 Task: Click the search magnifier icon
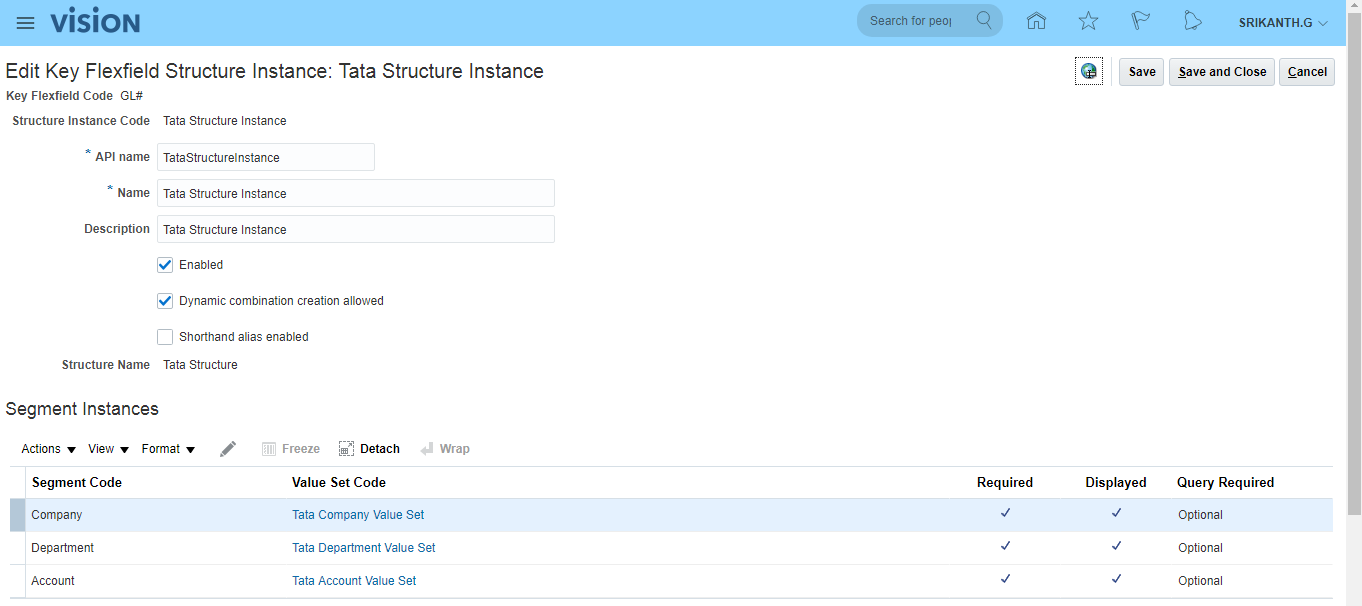coord(984,21)
